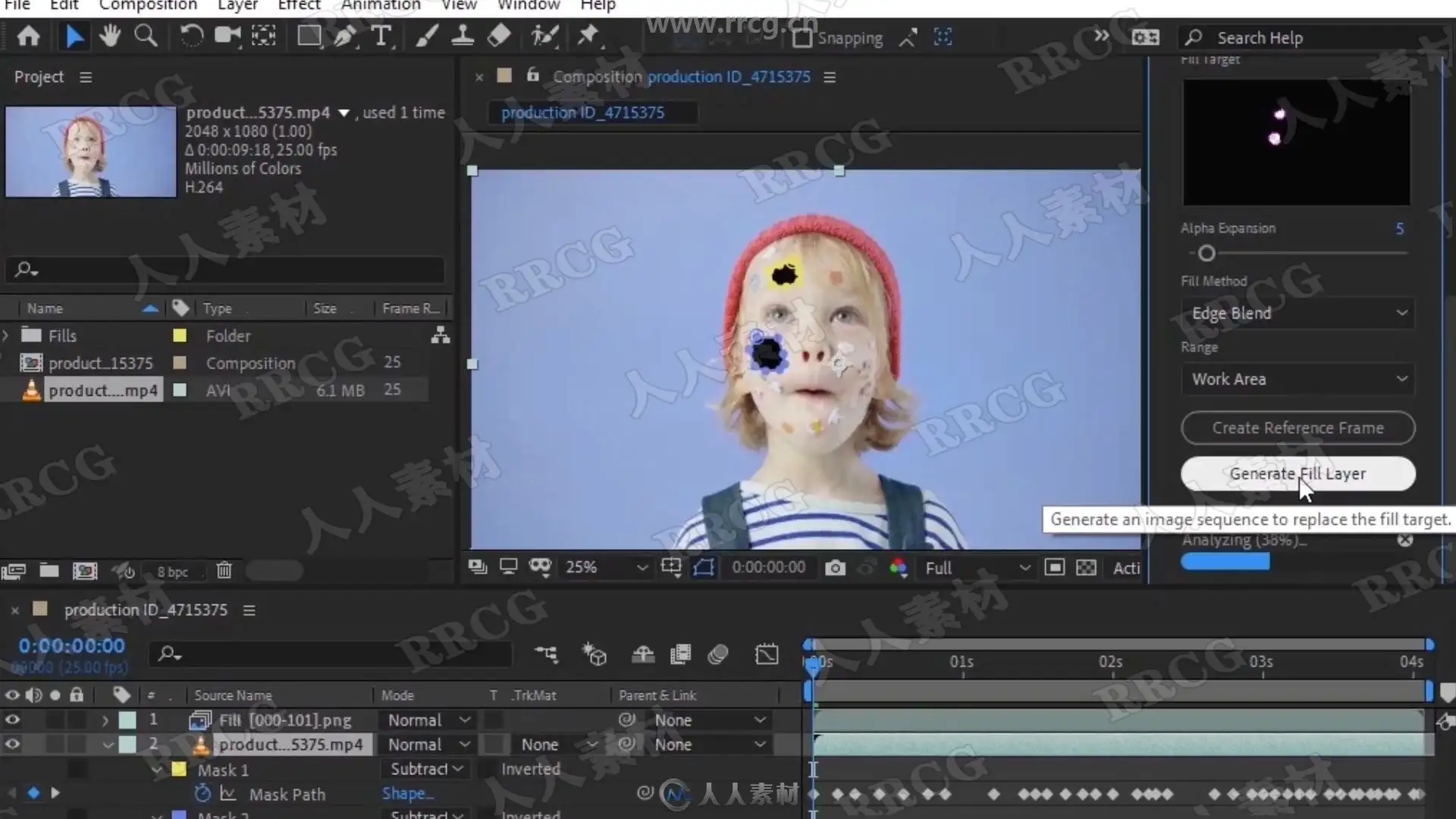The height and width of the screenshot is (819, 1456).
Task: Click the Generate Fill Layer button
Action: point(1298,473)
